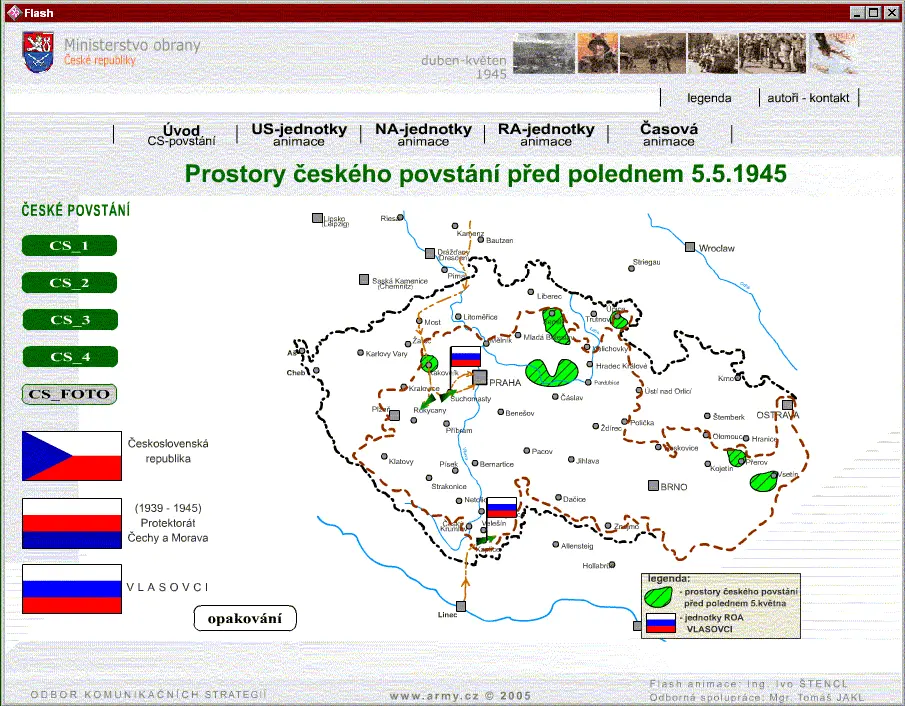Click the green uprising area near Mladá Boleslav
Viewport: 905px width, 706px height.
(x=555, y=327)
